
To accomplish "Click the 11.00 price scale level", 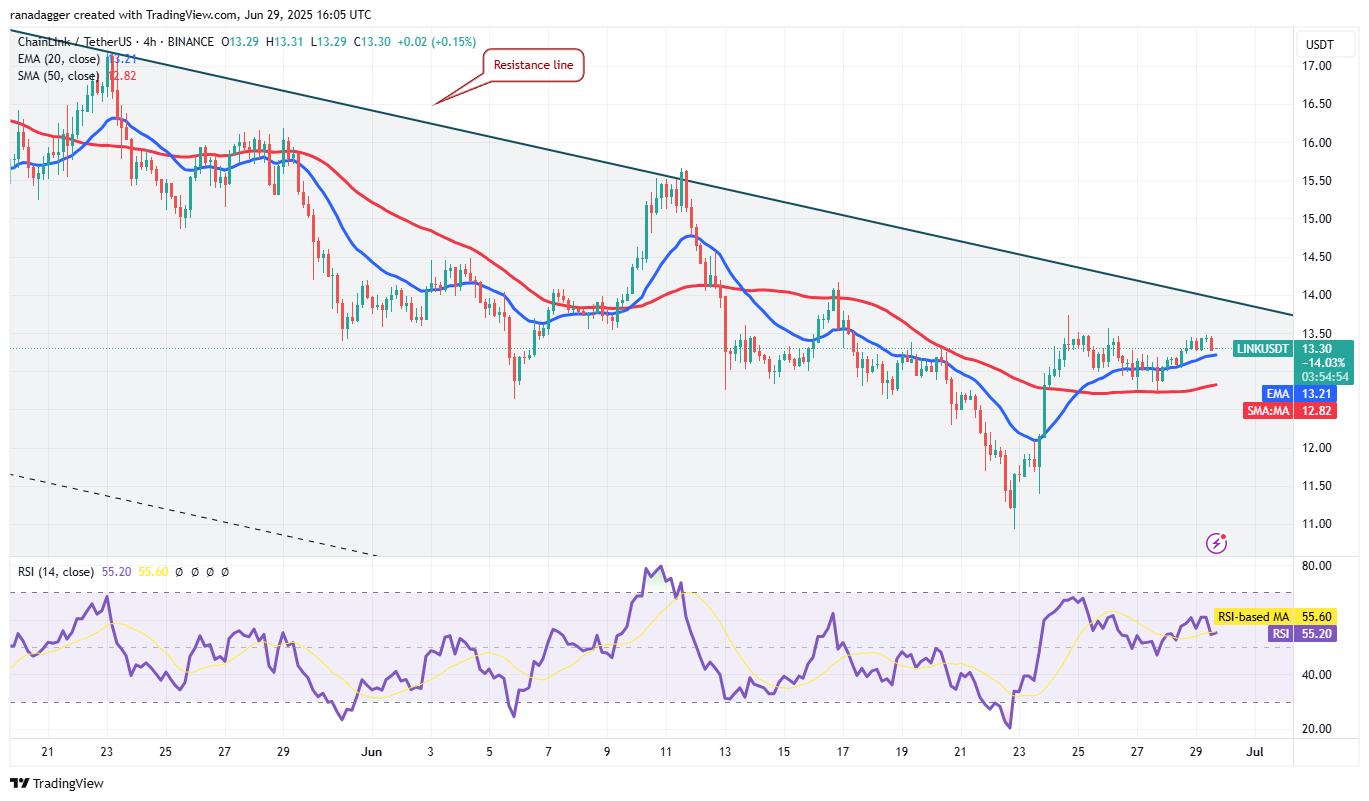I will click(1316, 524).
